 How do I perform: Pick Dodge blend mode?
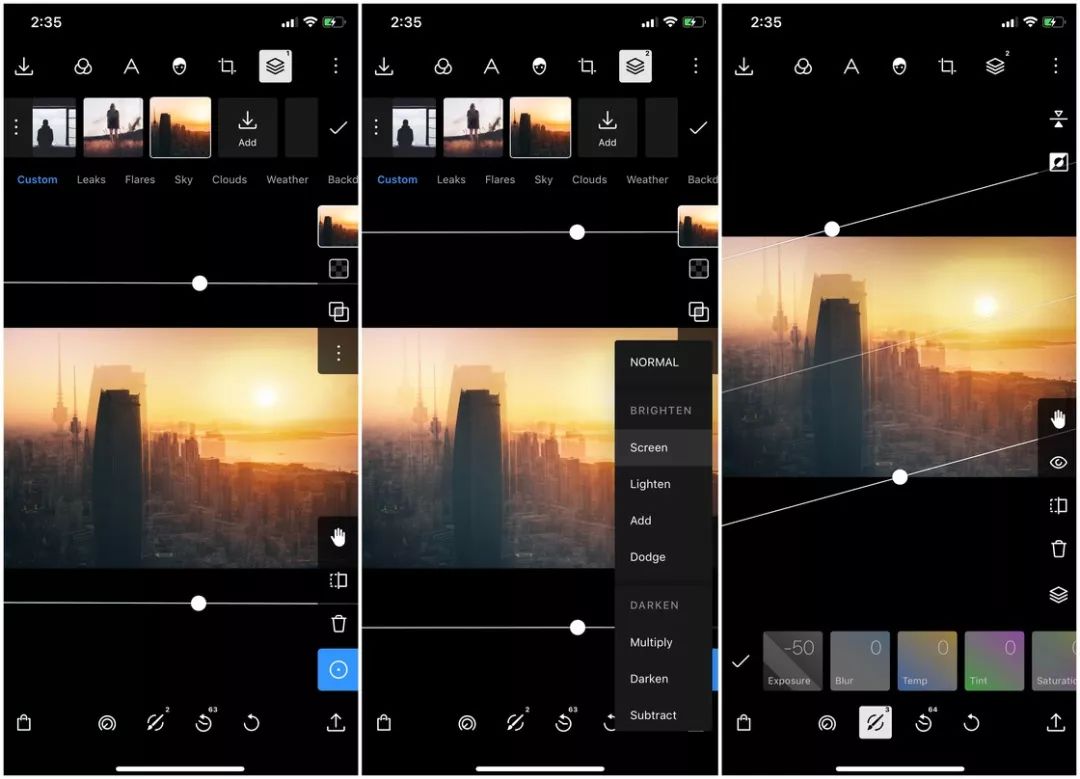point(647,557)
